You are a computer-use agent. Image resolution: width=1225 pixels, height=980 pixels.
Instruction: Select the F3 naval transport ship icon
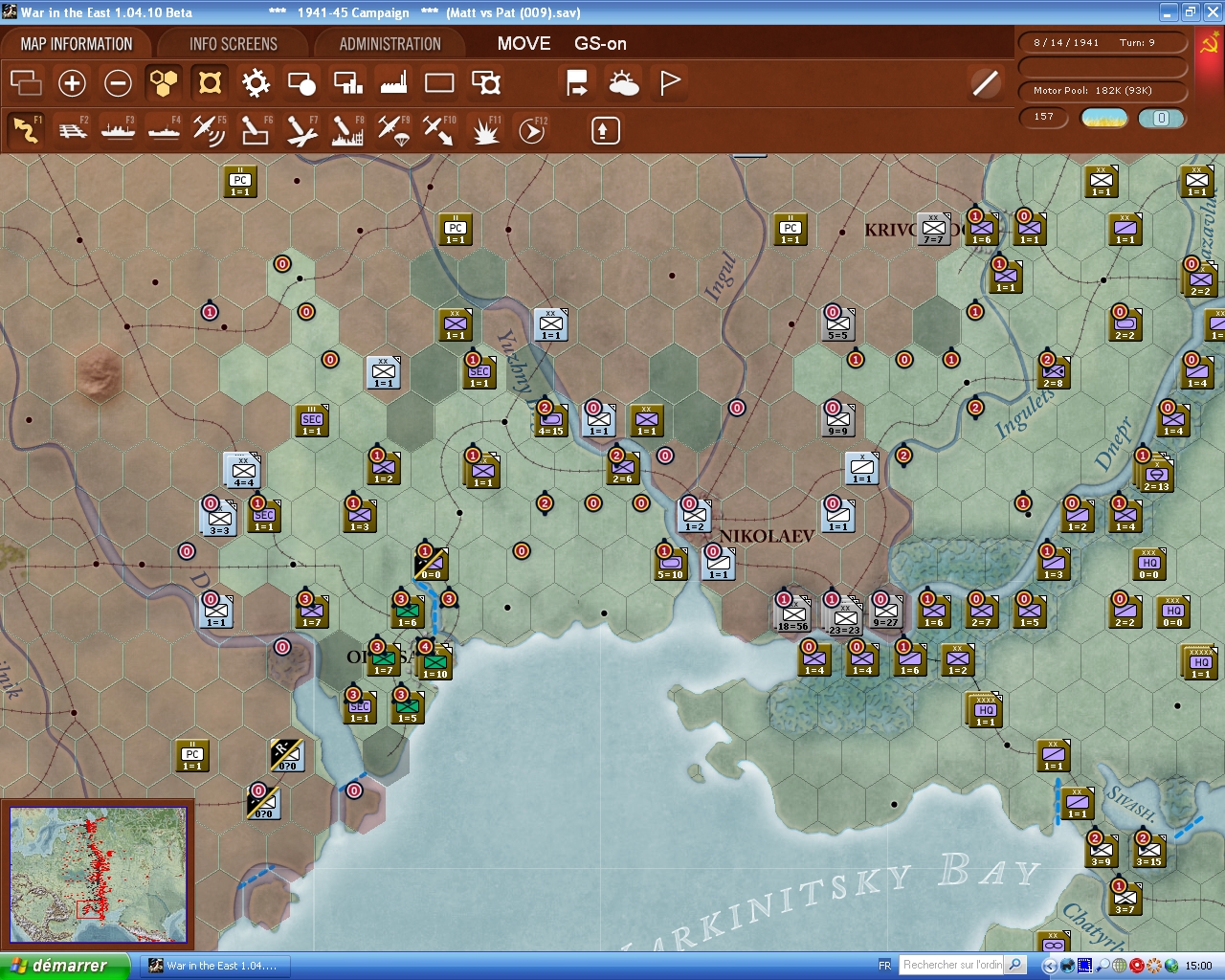[x=119, y=130]
